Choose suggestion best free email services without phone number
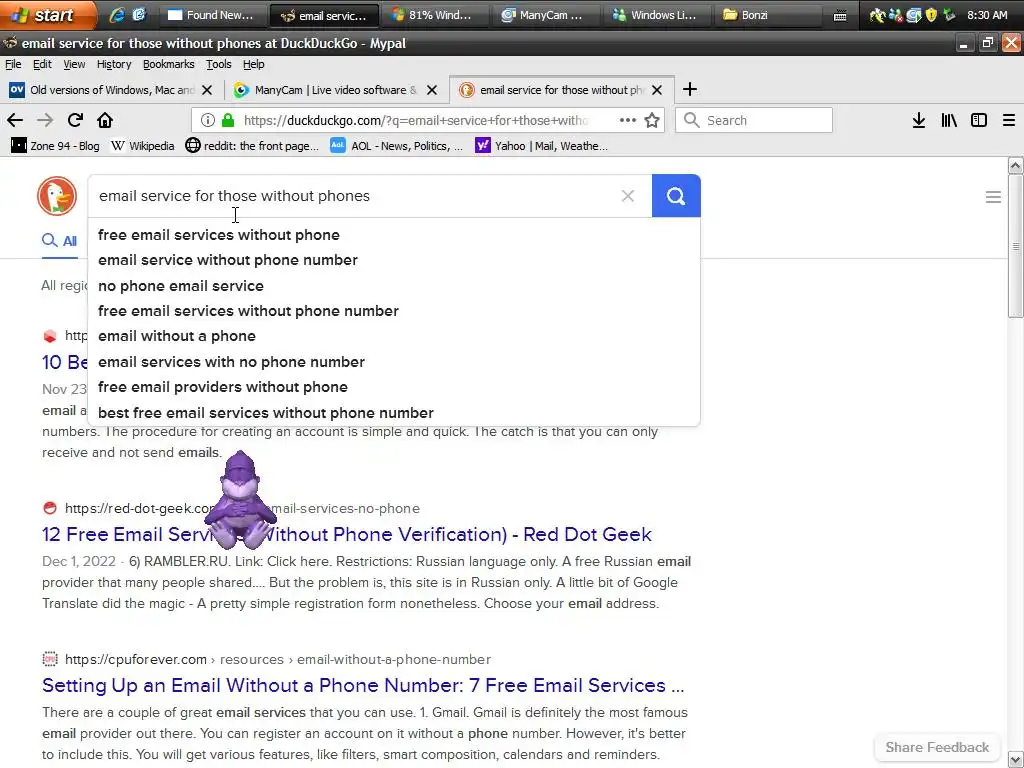Image resolution: width=1024 pixels, height=768 pixels. [394, 413]
